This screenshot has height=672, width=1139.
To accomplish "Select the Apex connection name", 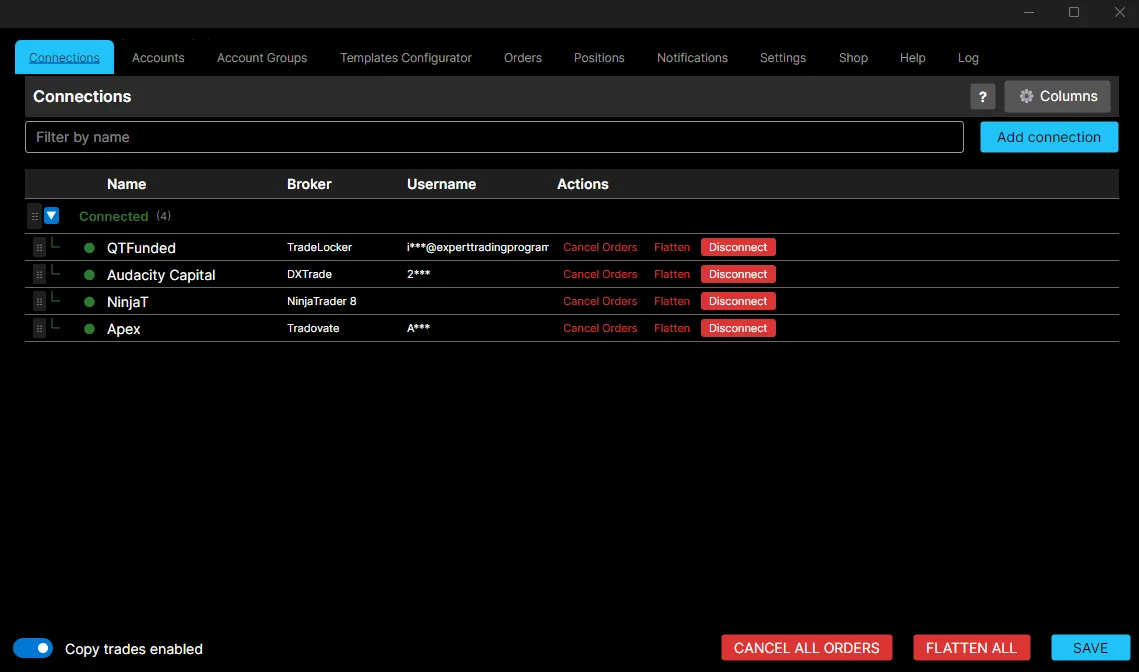I will tap(123, 328).
